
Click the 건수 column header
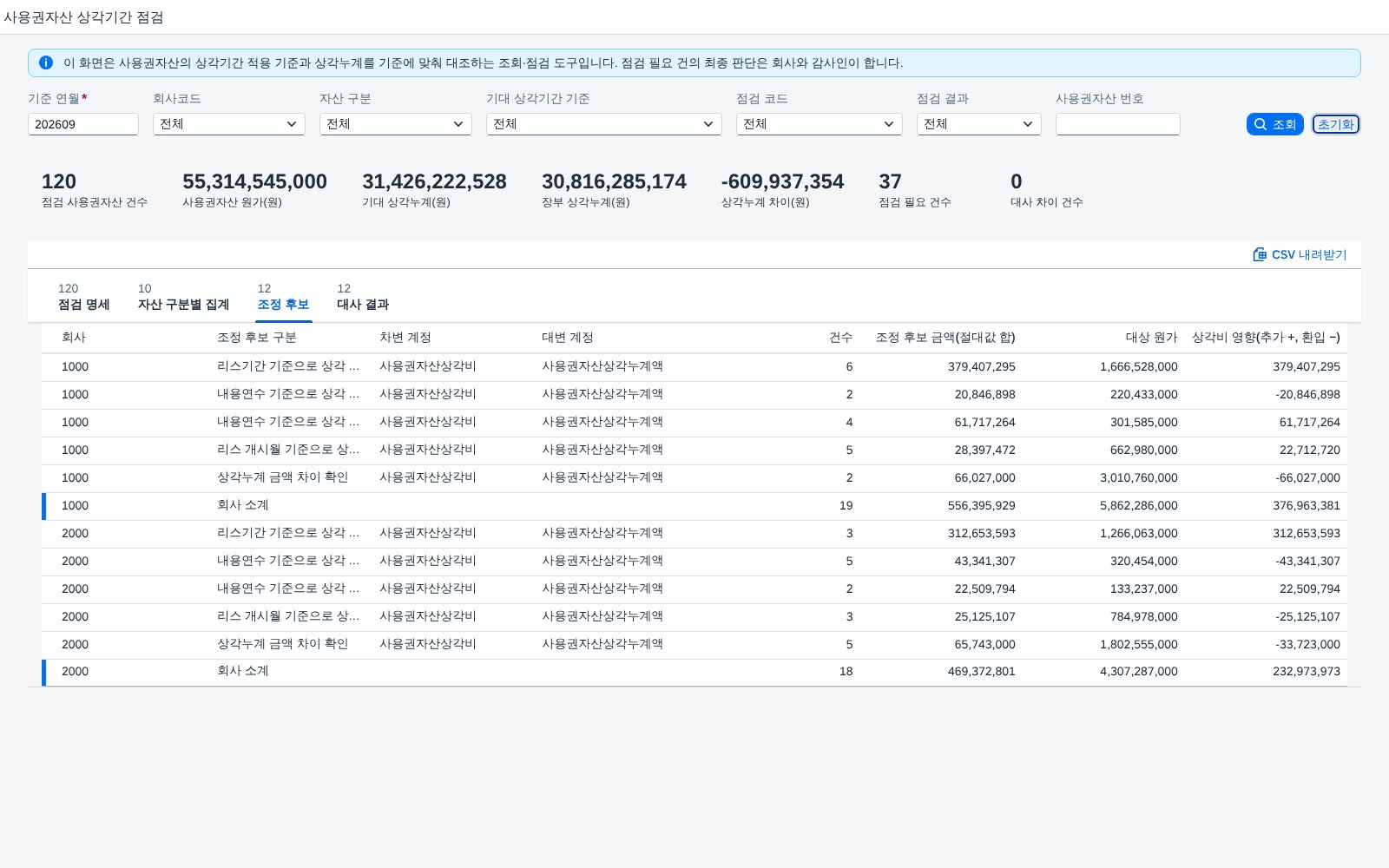click(840, 338)
